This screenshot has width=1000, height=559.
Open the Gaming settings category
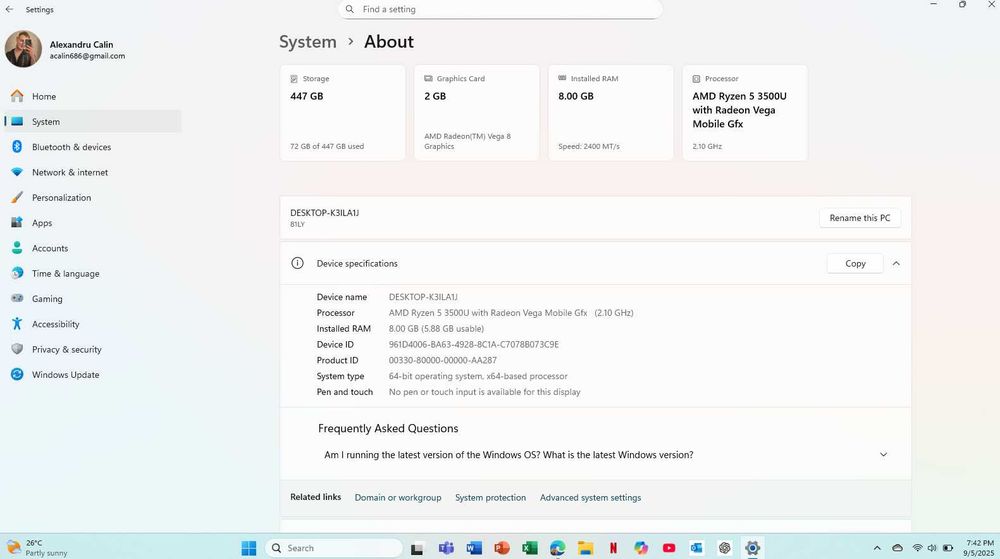point(92,298)
